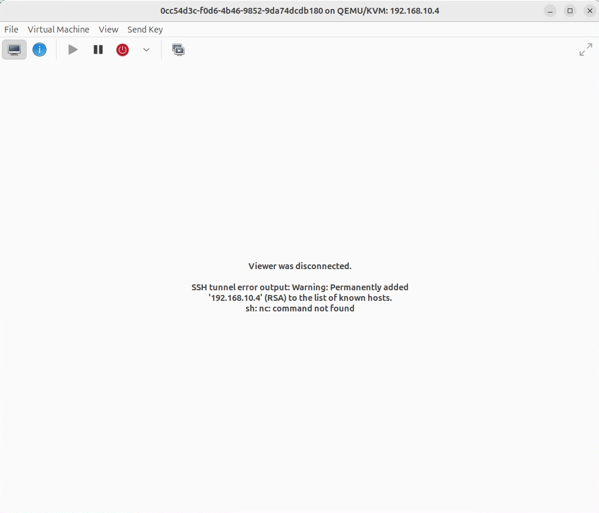The height and width of the screenshot is (513, 599).
Task: Power on the virtual machine with Run
Action: [x=73, y=50]
